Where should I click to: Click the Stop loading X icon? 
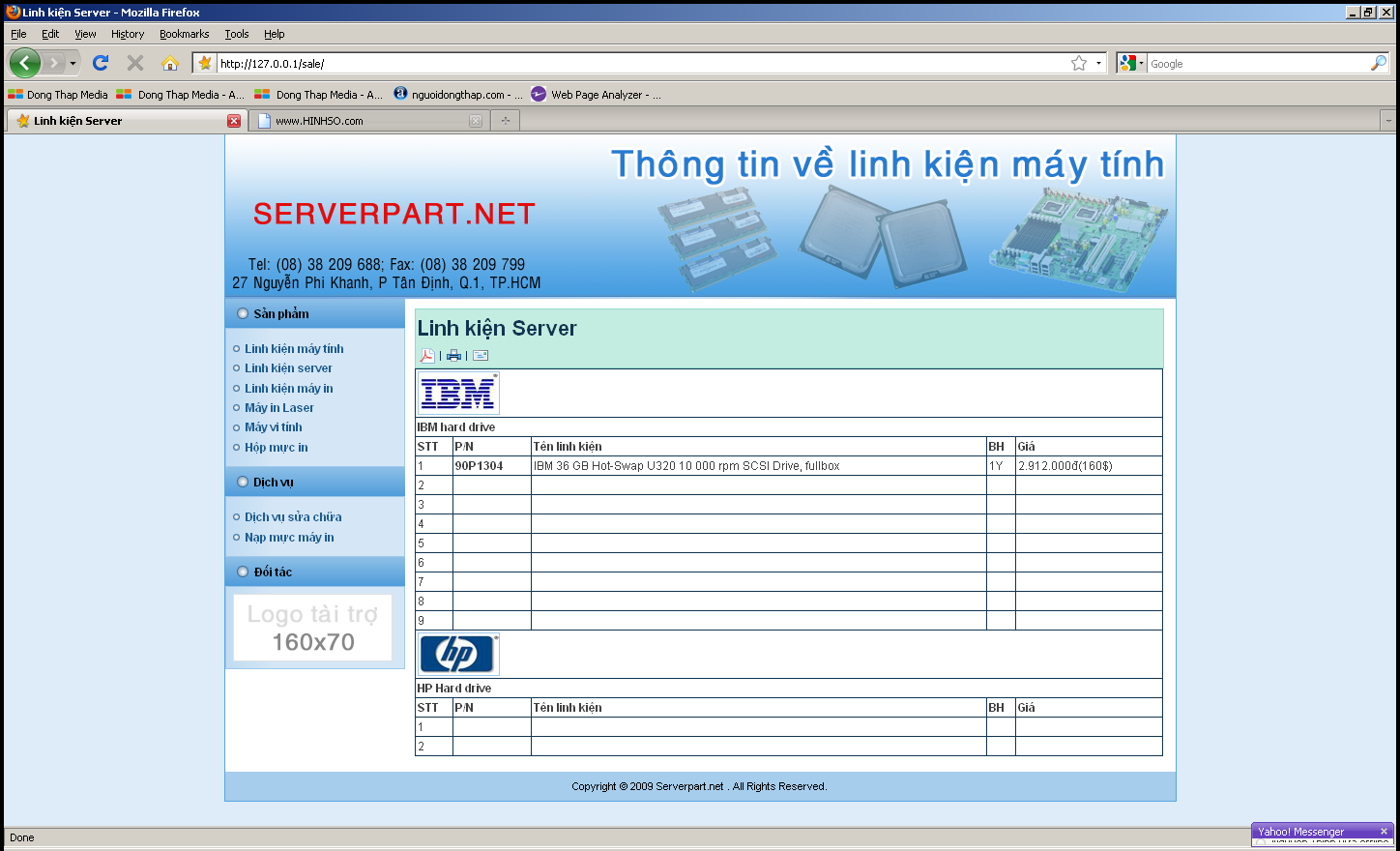[x=135, y=63]
